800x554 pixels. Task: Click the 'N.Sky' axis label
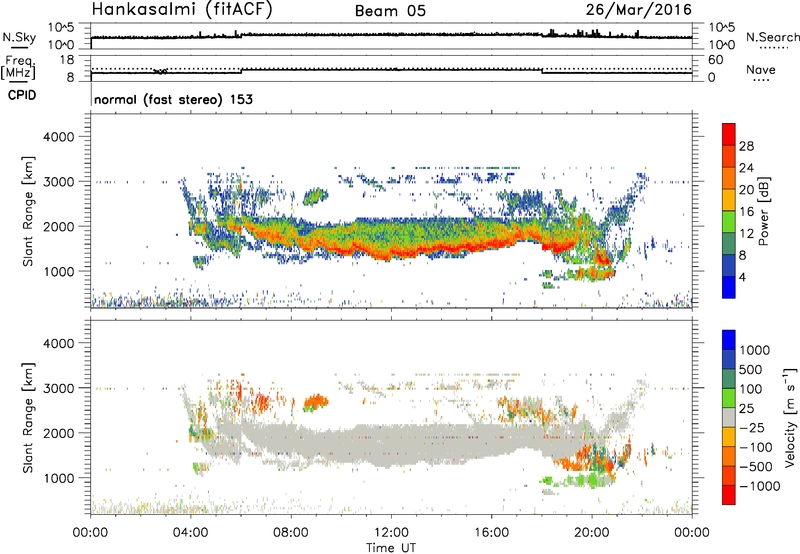coord(19,37)
